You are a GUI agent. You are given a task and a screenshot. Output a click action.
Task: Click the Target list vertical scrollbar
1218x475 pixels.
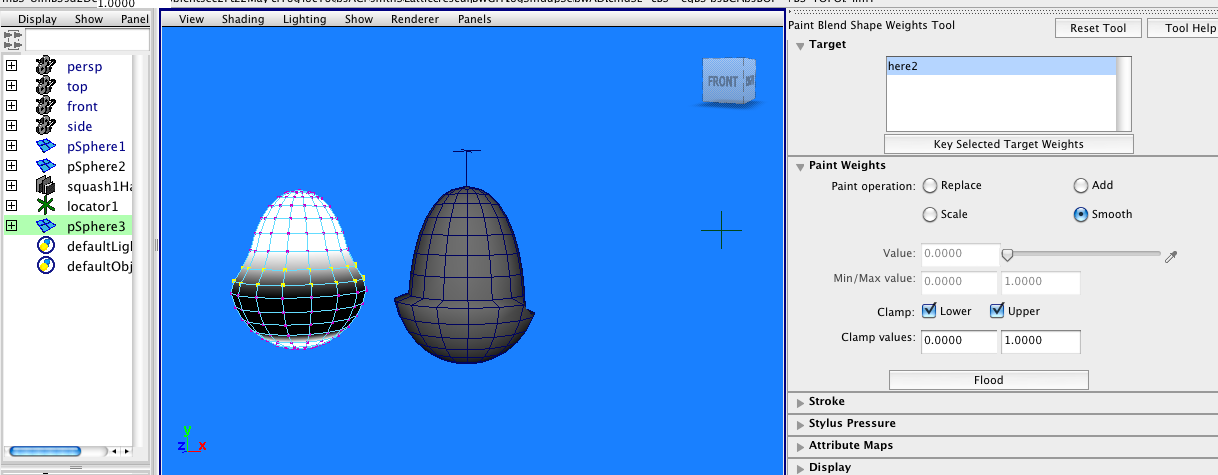point(1124,94)
